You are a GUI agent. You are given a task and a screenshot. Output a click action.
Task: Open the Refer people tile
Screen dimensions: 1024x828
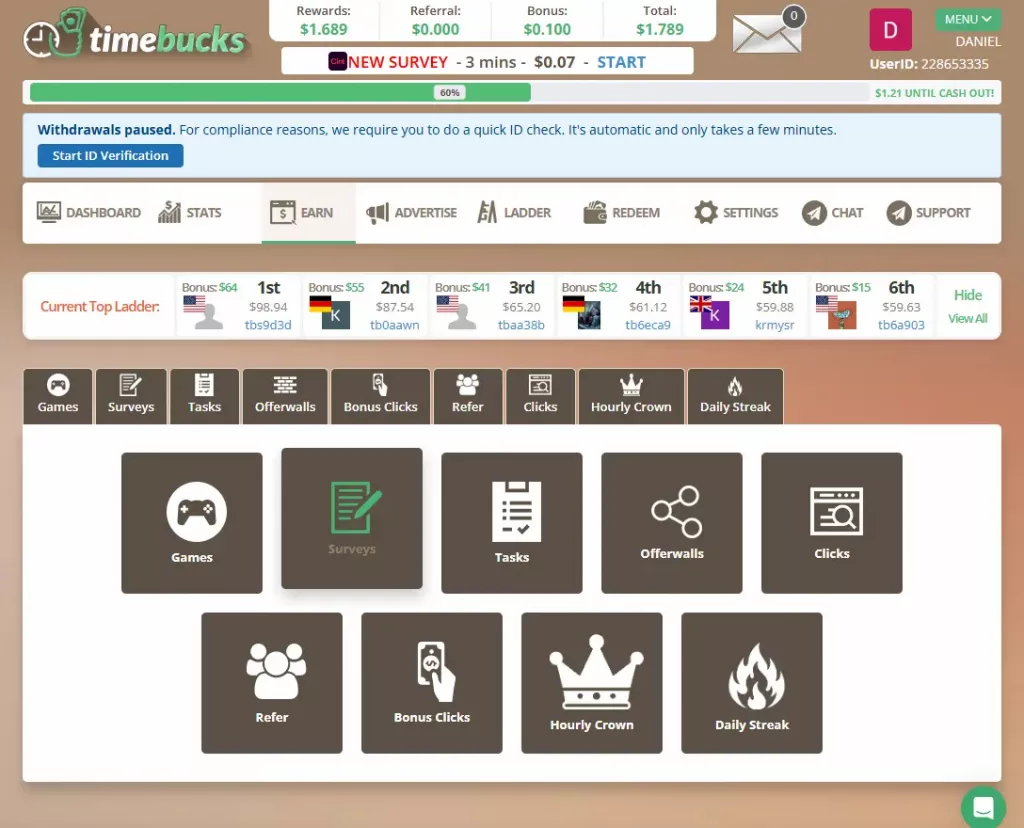272,683
